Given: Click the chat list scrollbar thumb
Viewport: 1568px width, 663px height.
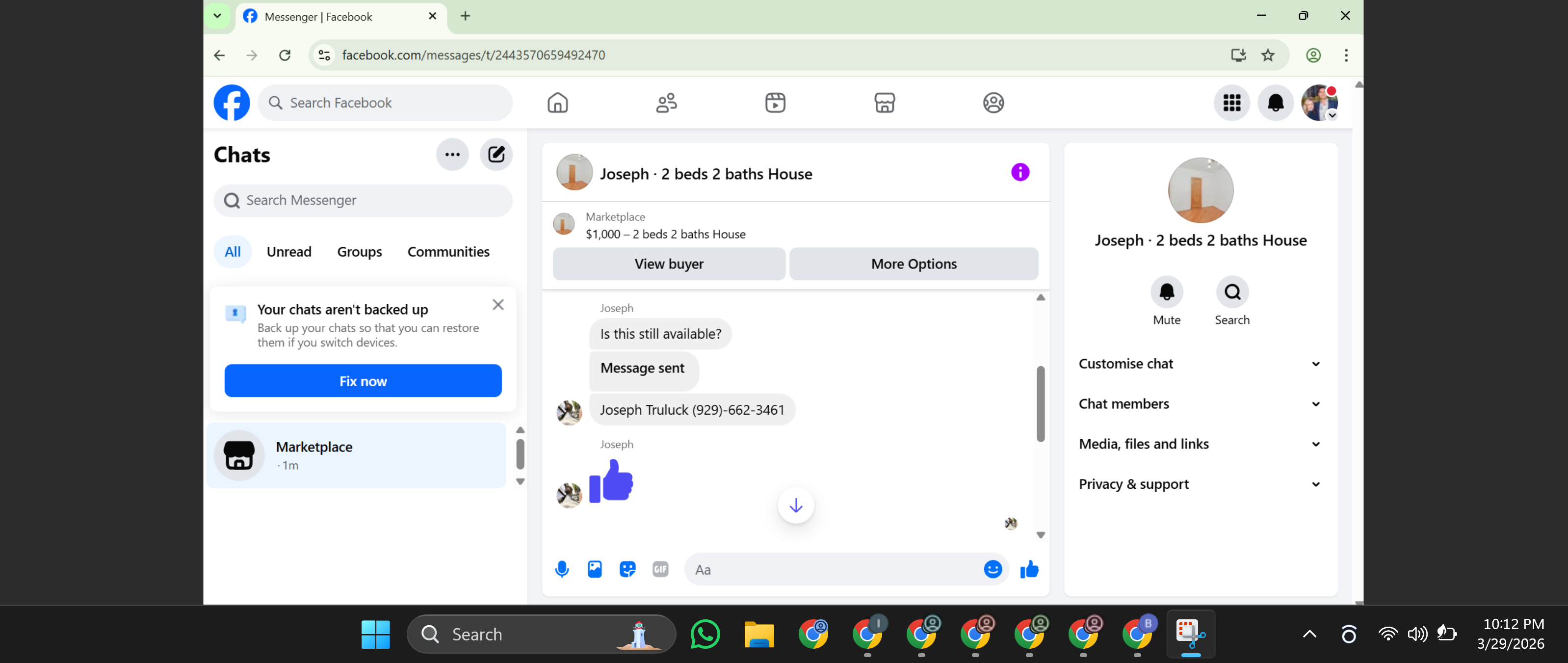Looking at the screenshot, I should [x=520, y=454].
